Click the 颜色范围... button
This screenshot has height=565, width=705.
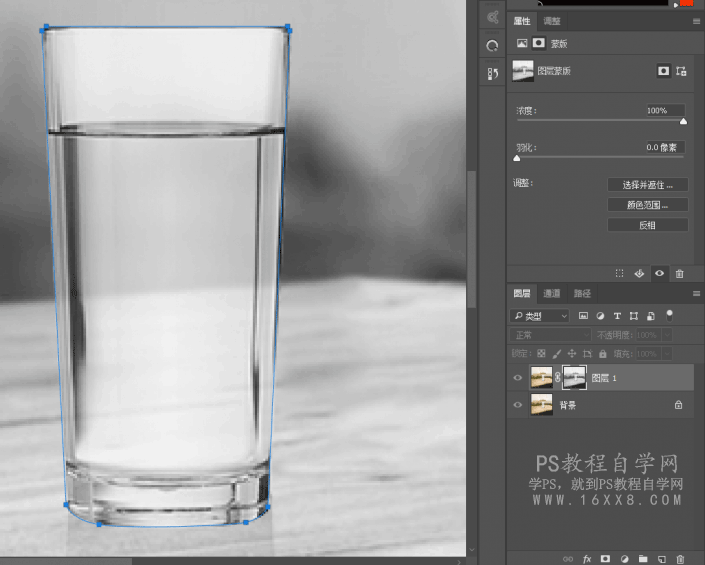coord(647,205)
